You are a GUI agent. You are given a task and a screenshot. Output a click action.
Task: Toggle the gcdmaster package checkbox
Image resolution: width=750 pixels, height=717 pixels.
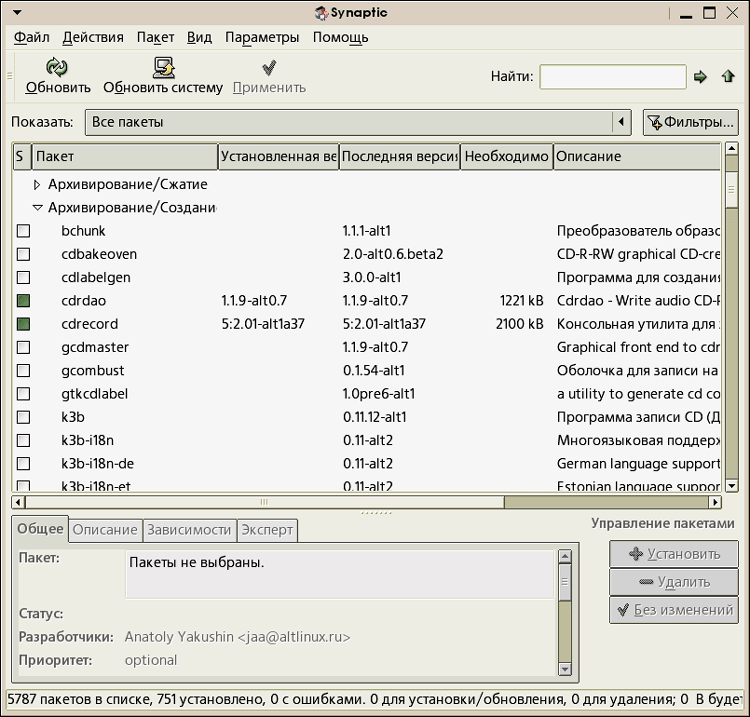23,347
